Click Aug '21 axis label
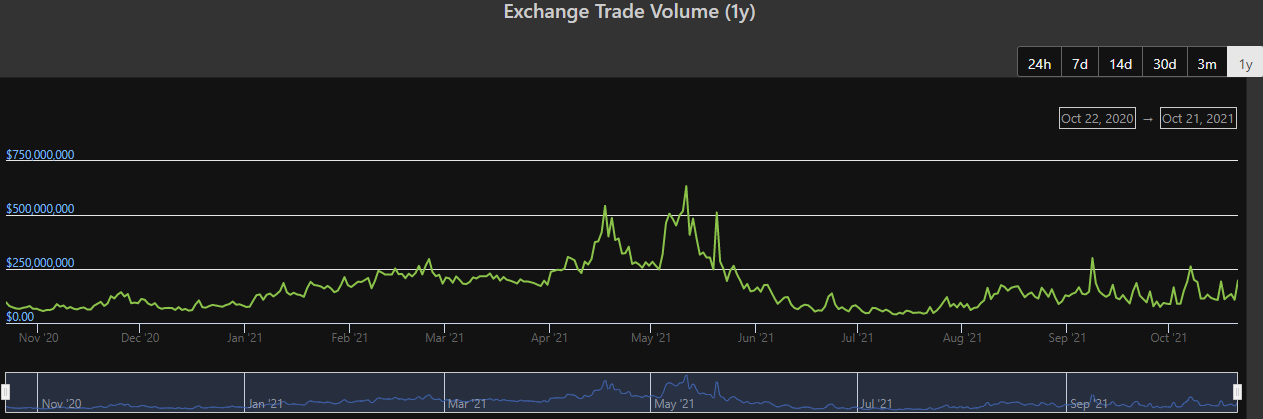Screen dimensions: 1263x419 [x=960, y=338]
